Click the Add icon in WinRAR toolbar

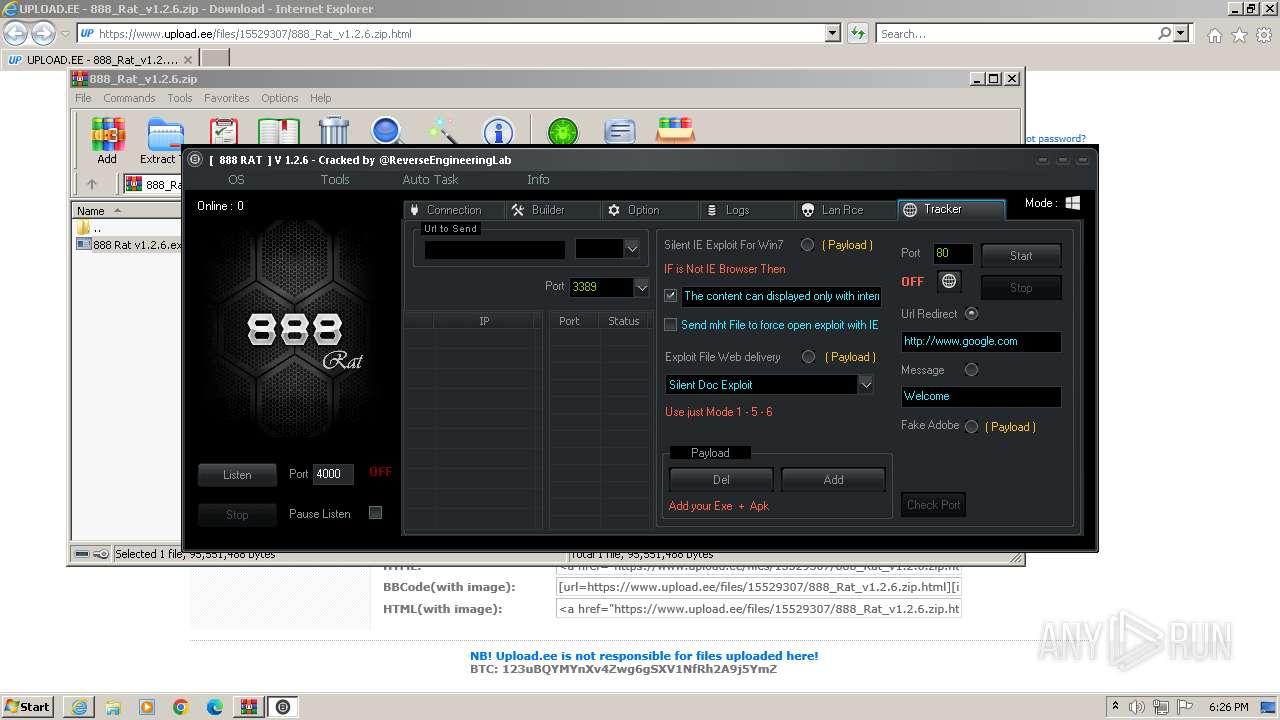click(107, 140)
